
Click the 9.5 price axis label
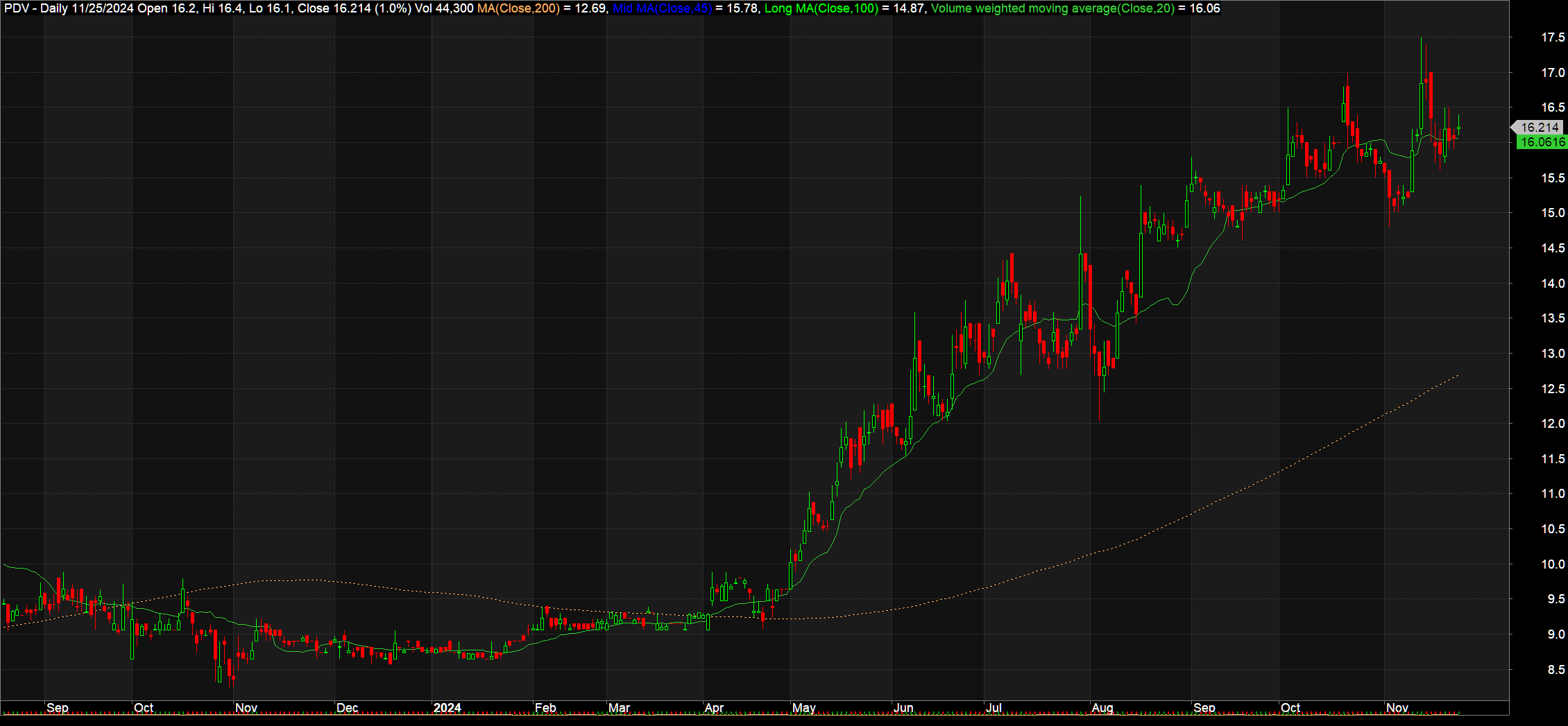(1556, 600)
